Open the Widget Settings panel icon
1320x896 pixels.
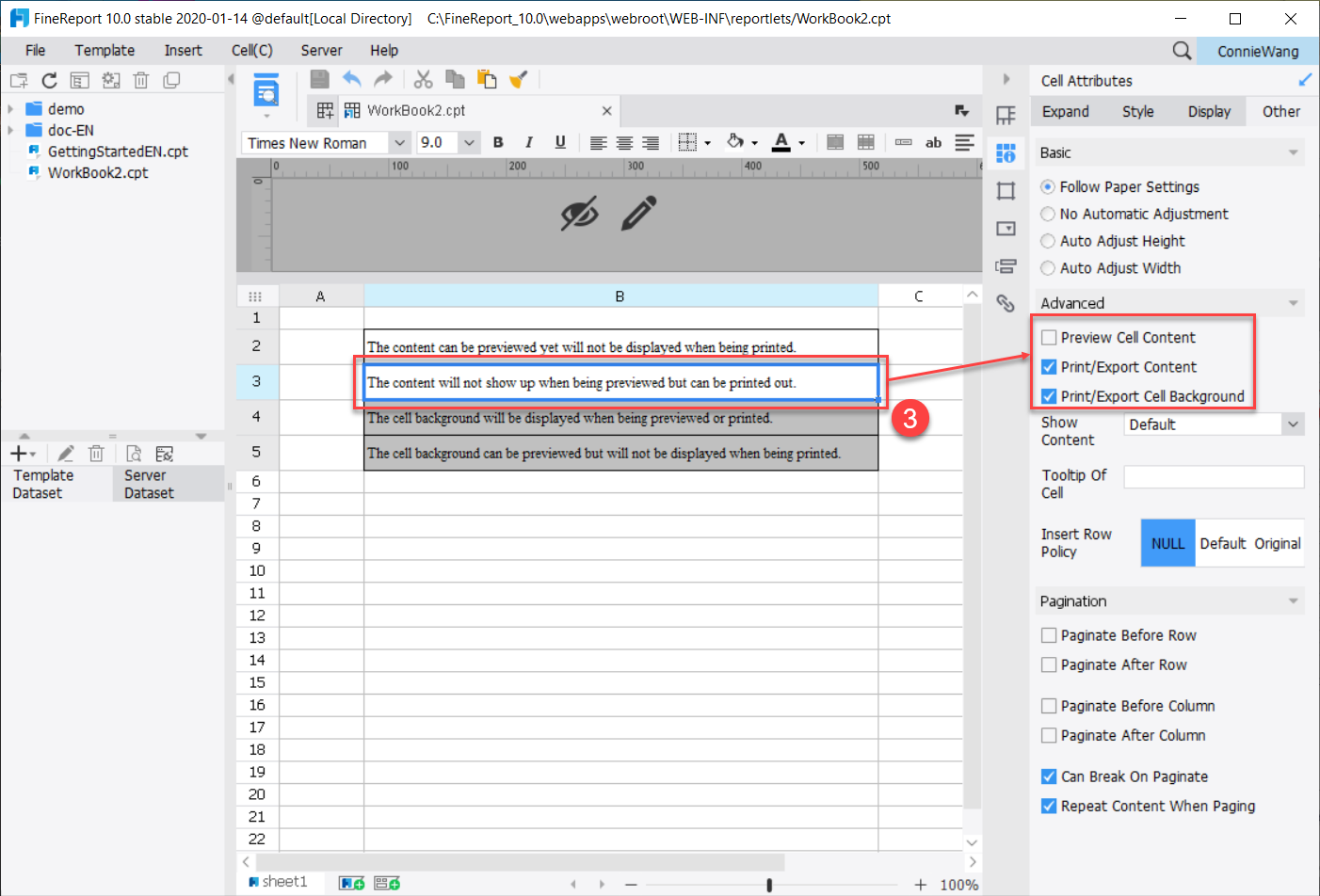pos(1006,228)
